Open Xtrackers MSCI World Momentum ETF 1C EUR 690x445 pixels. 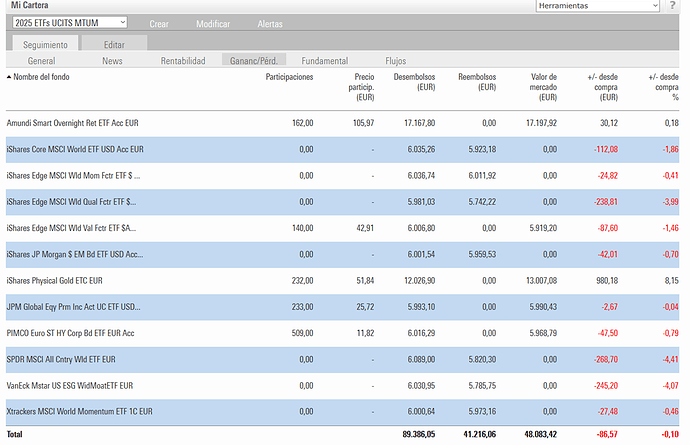(x=80, y=411)
